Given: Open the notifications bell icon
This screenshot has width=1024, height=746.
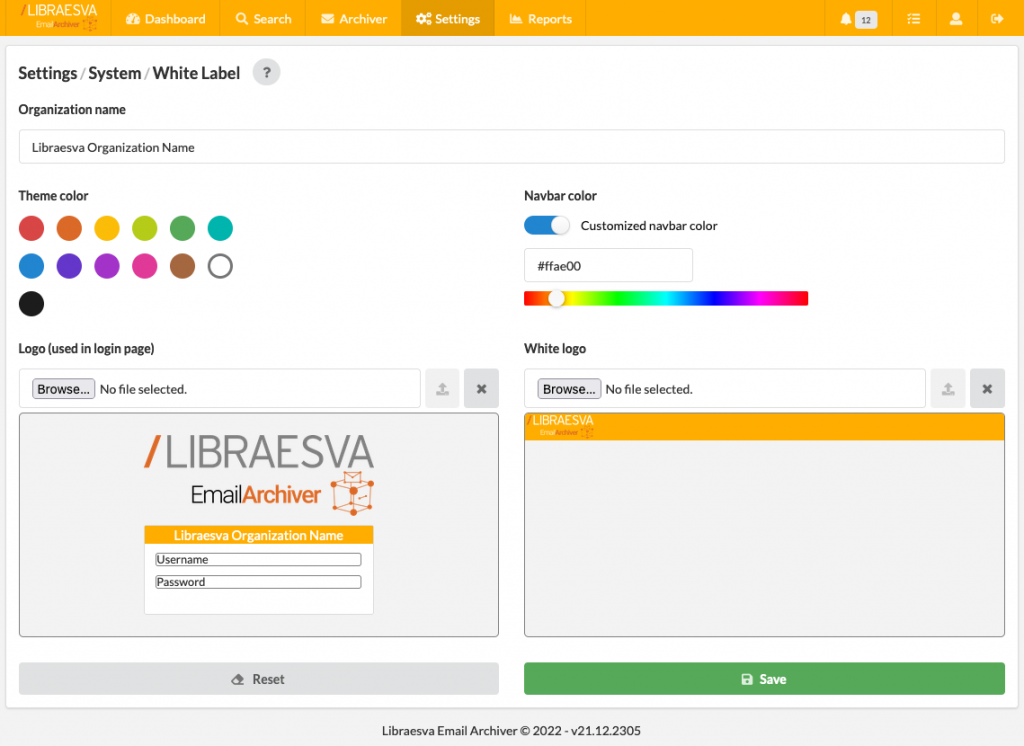Looking at the screenshot, I should point(846,19).
